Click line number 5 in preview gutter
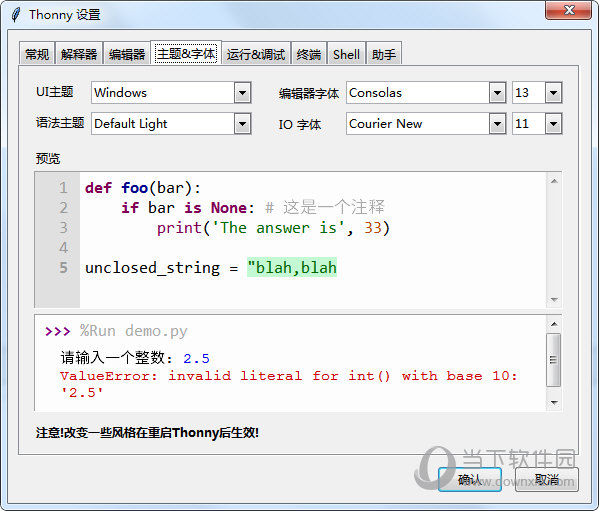Viewport: 599px width, 511px height. 63,267
